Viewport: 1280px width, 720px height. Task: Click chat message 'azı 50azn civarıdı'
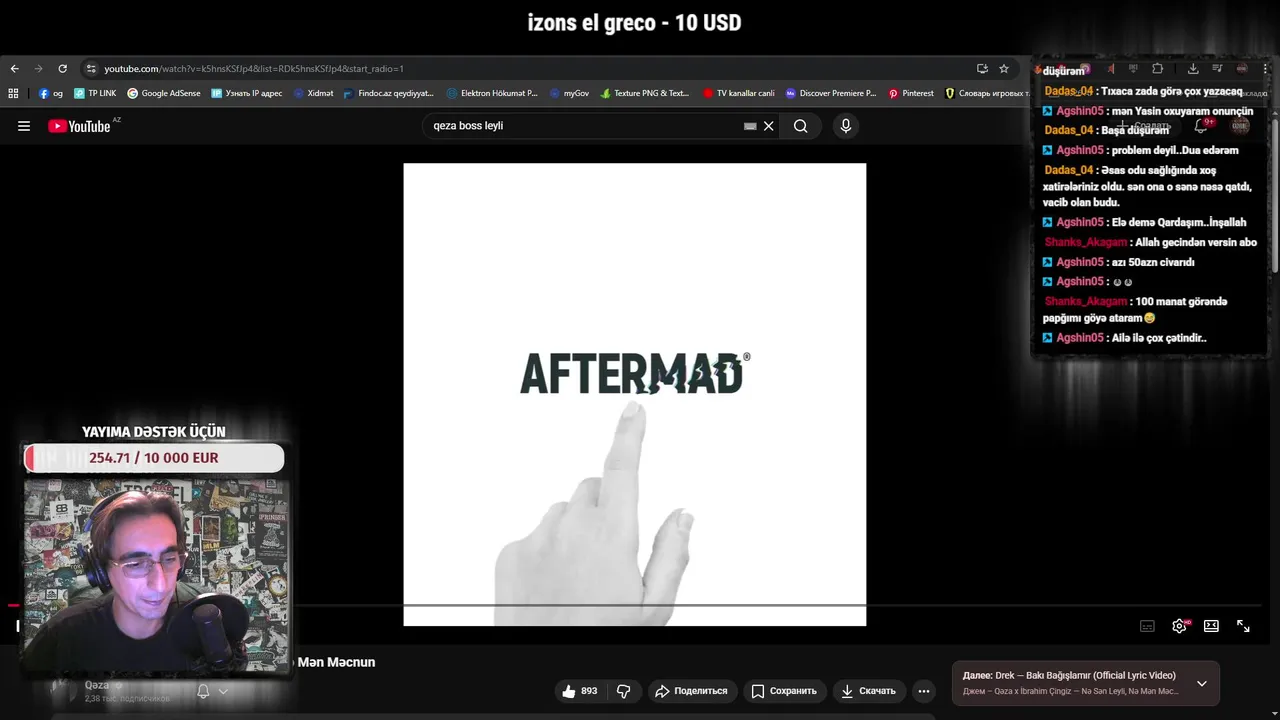click(x=1153, y=262)
